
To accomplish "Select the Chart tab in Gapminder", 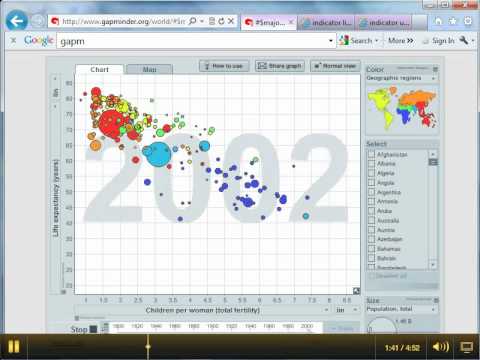I will coord(99,69).
